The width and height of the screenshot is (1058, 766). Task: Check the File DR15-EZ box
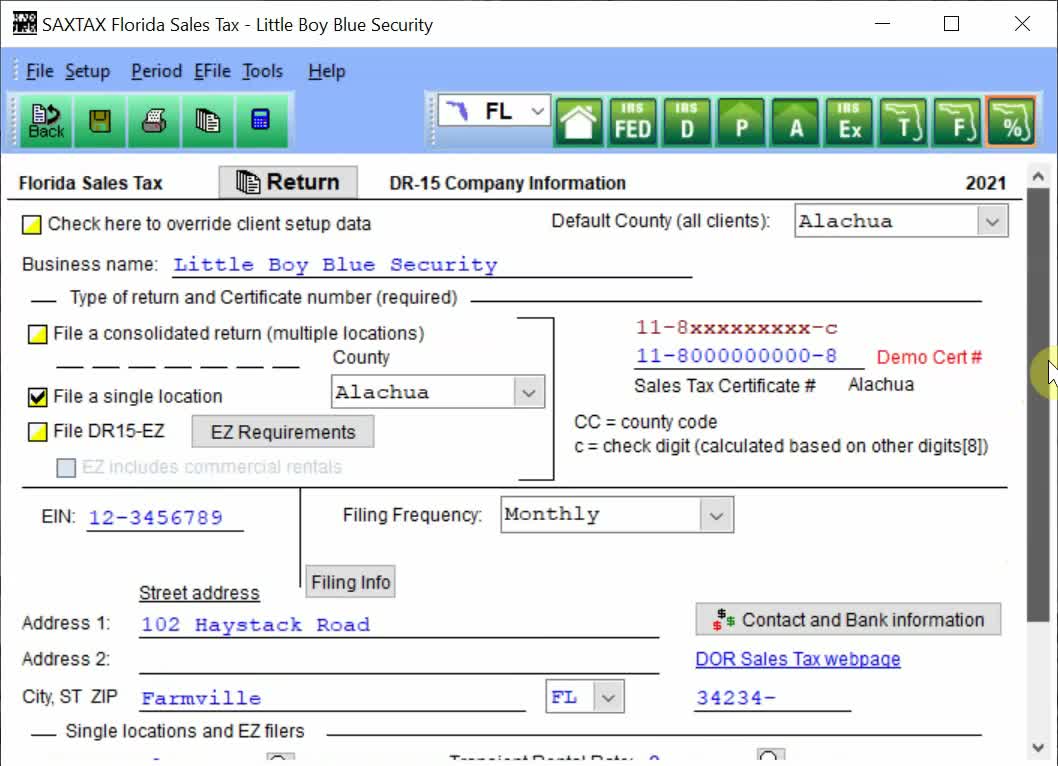[38, 432]
